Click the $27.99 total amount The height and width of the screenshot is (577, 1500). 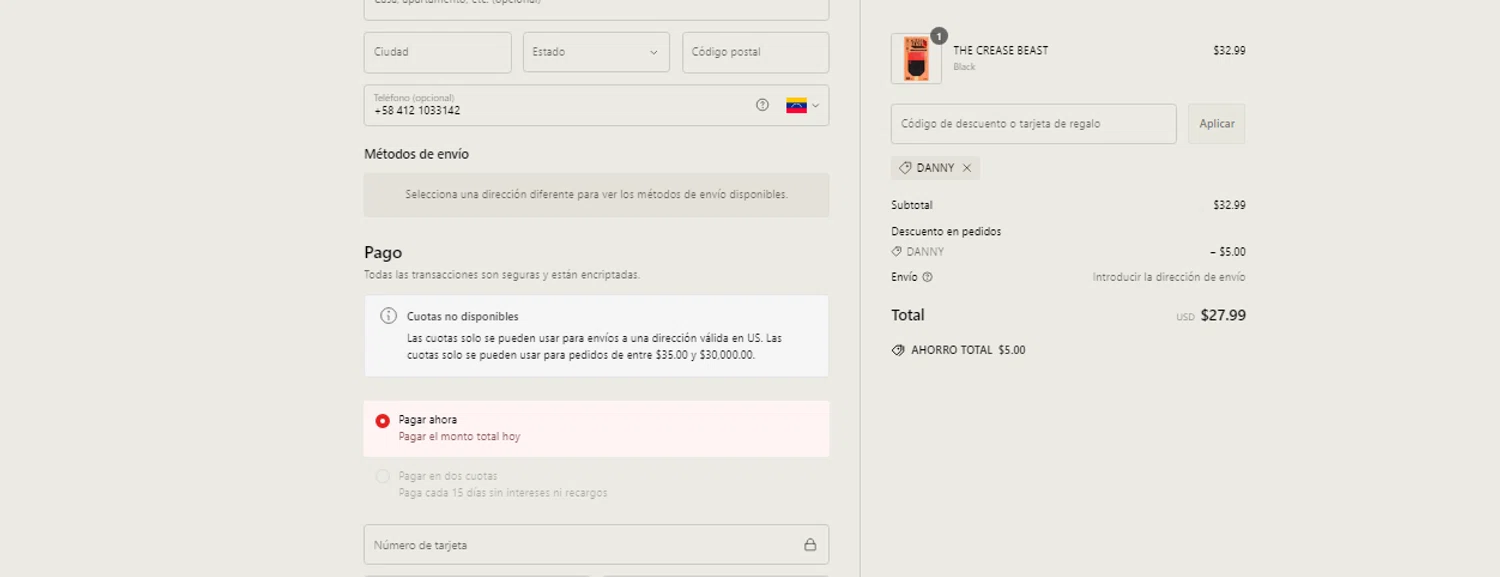(1223, 315)
